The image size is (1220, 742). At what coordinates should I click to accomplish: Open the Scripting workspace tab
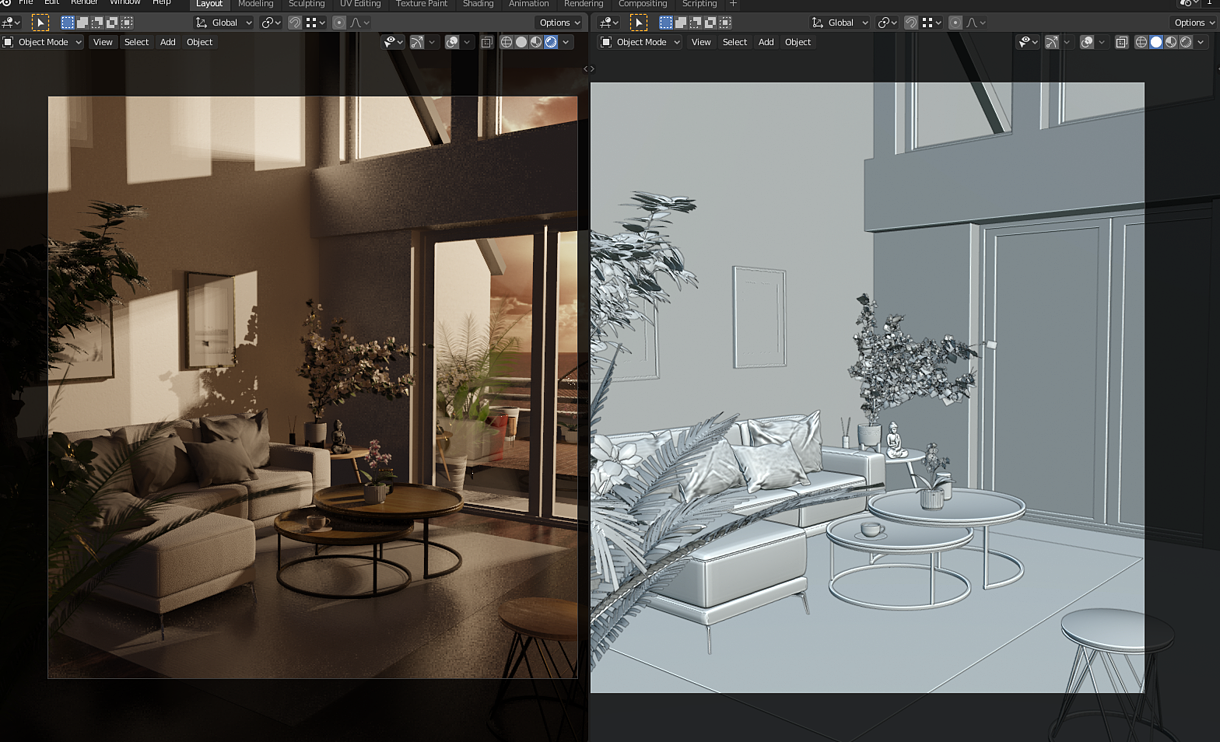point(699,4)
